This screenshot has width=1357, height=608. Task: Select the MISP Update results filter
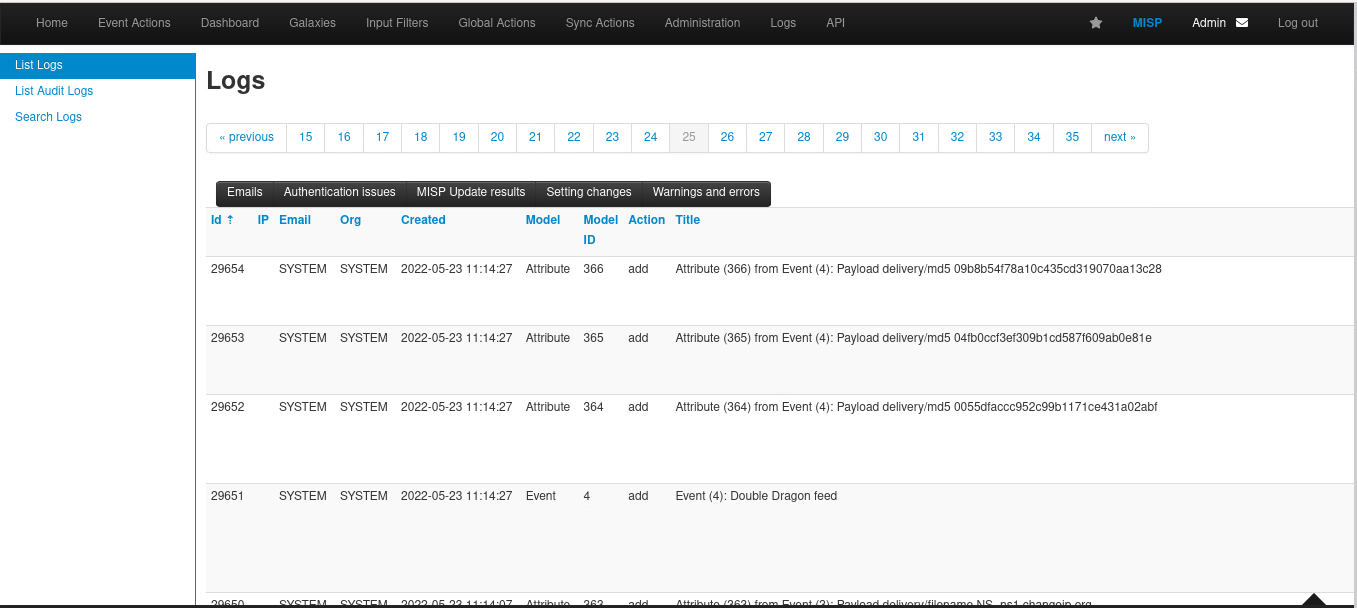(471, 192)
